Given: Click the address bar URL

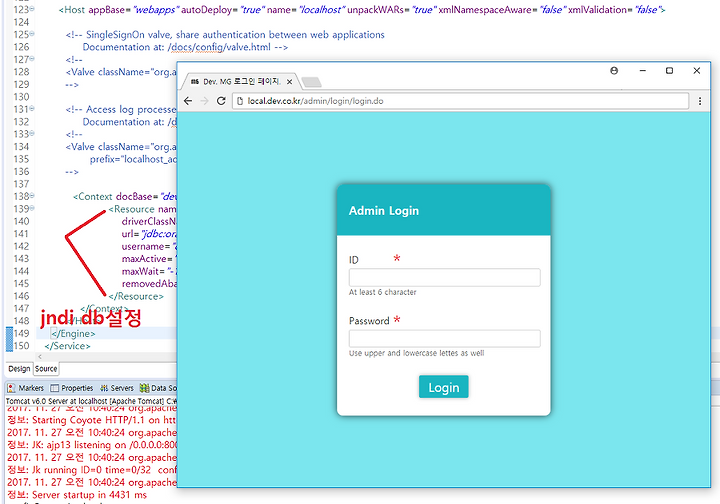Looking at the screenshot, I should (x=315, y=101).
